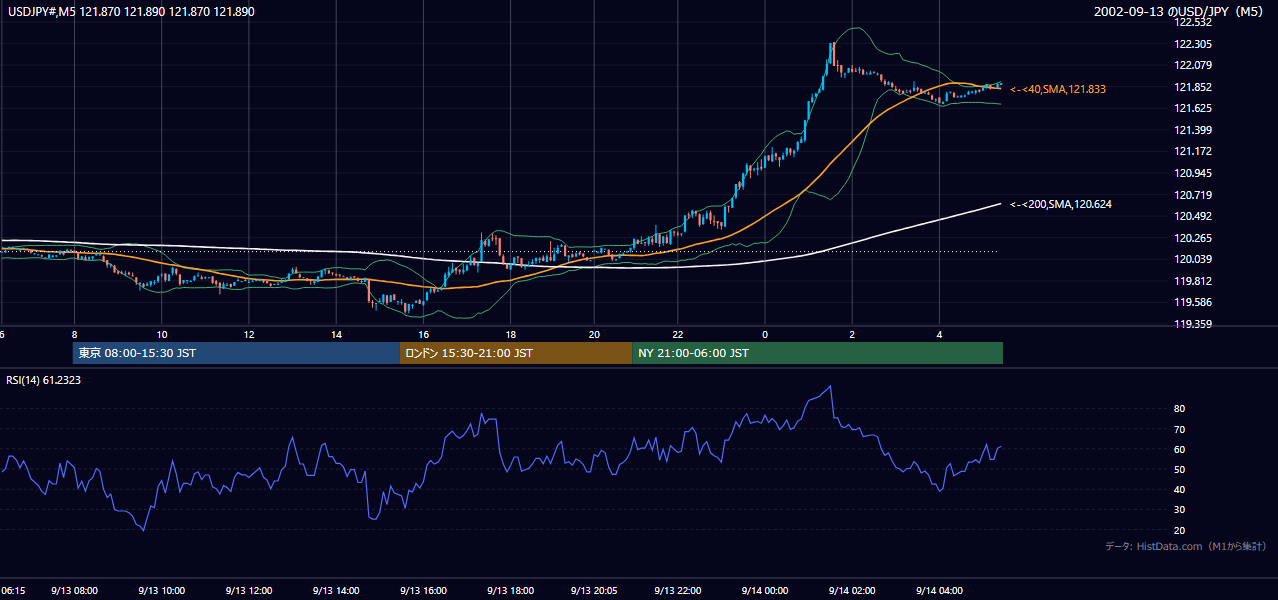This screenshot has width=1278, height=600.
Task: Click price axis value 119.359
Action: pos(1194,324)
